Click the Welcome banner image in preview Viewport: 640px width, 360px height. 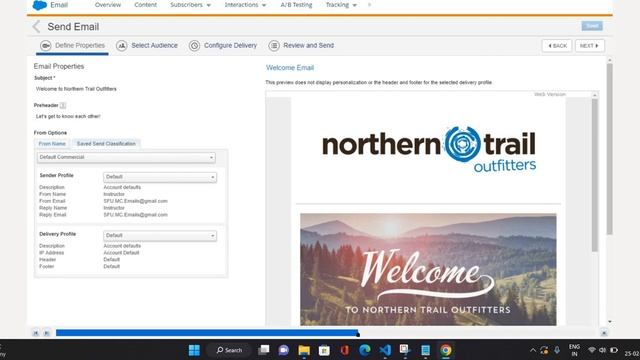tap(428, 269)
